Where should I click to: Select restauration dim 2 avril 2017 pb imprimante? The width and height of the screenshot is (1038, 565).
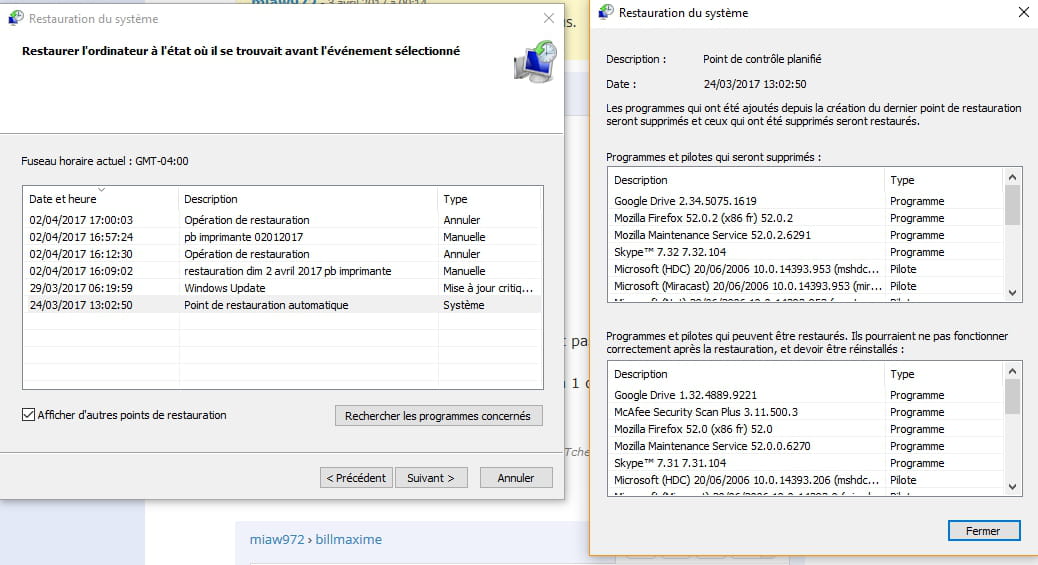pyautogui.click(x=283, y=271)
